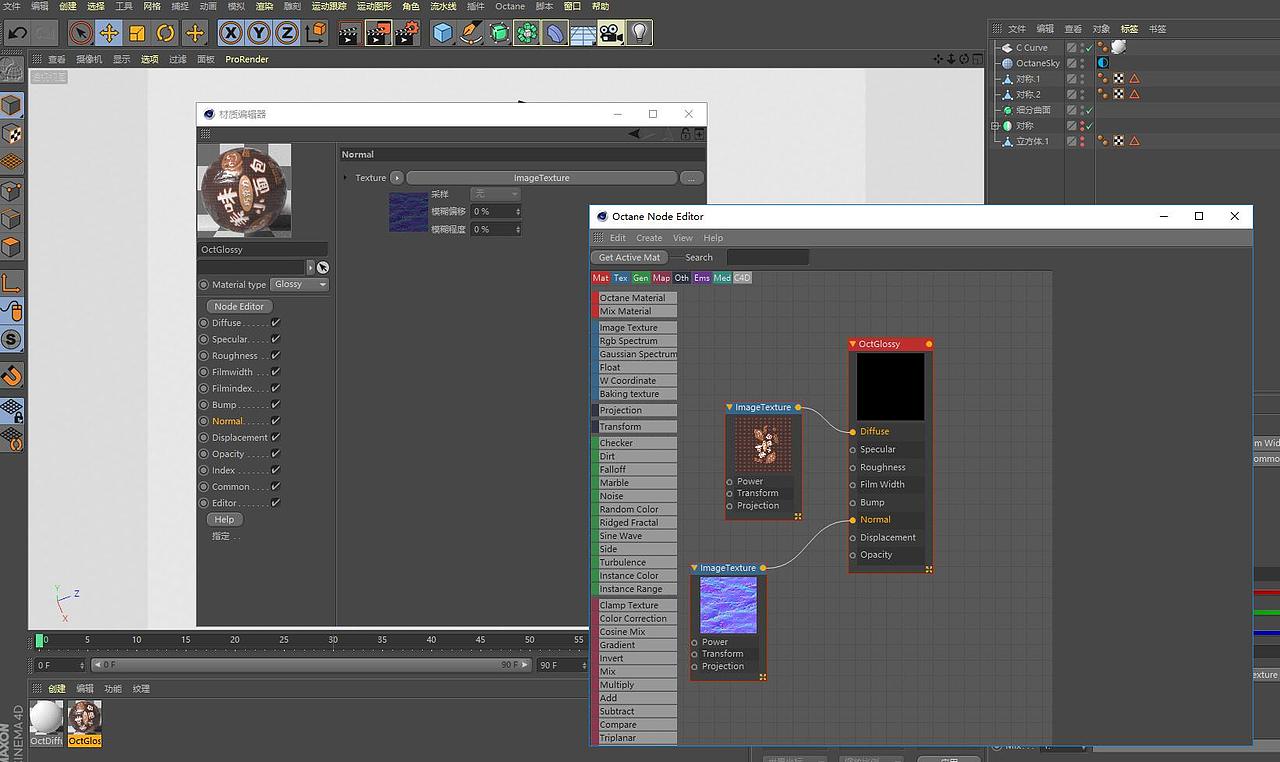The height and width of the screenshot is (762, 1280).
Task: Collapse ImageTexture node wired to Normal
Action: click(695, 568)
